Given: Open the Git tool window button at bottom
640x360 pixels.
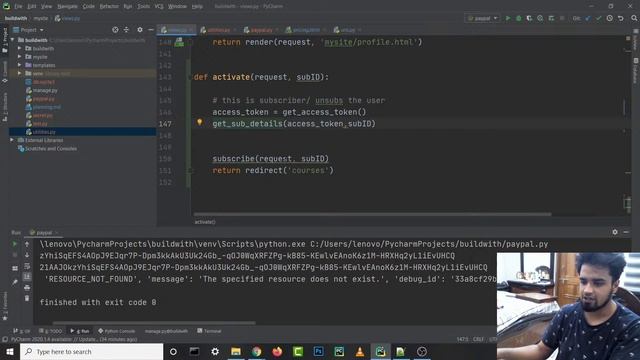Looking at the screenshot, I should pyautogui.click(x=22, y=331).
